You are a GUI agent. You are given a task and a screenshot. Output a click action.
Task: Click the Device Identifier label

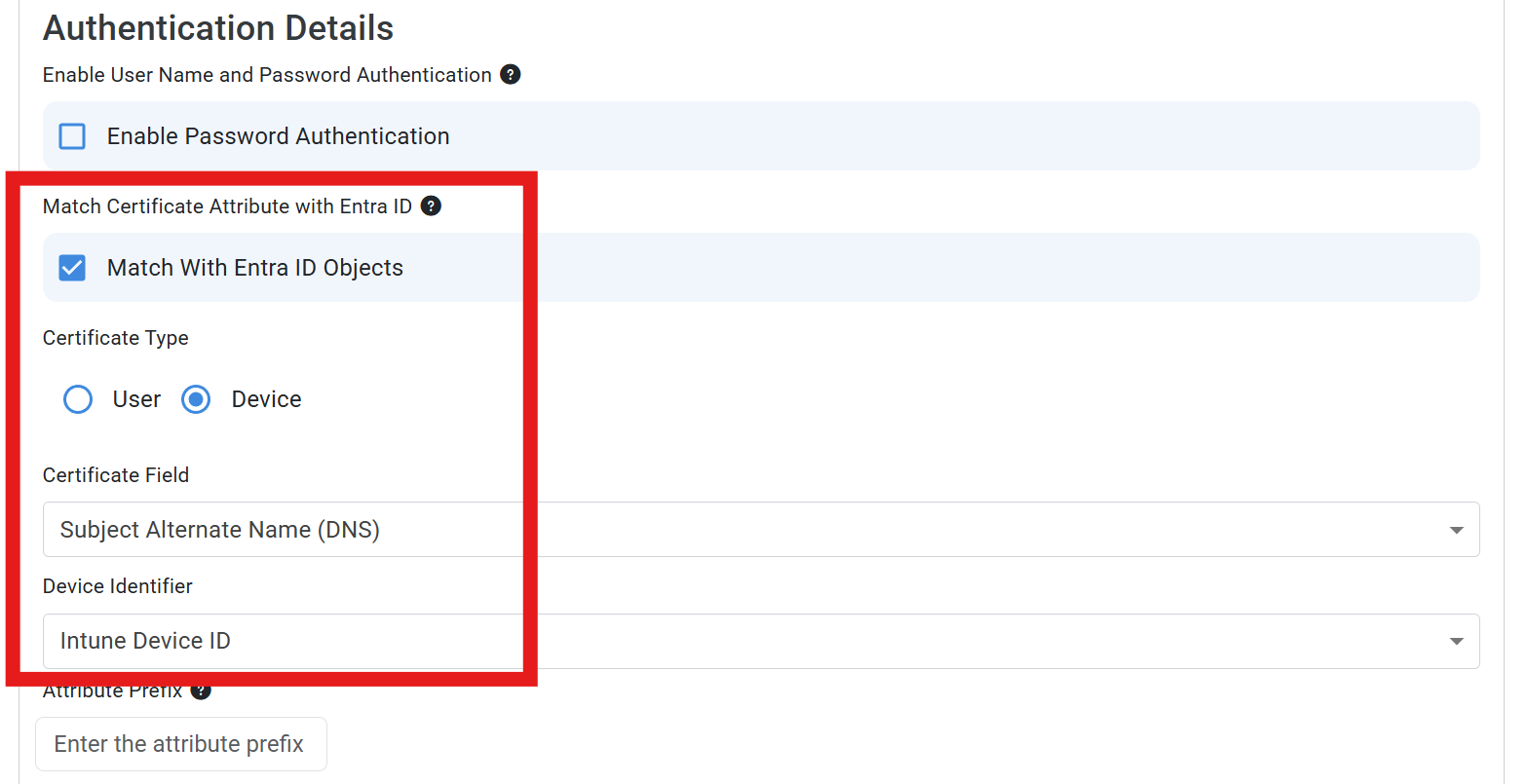point(117,585)
